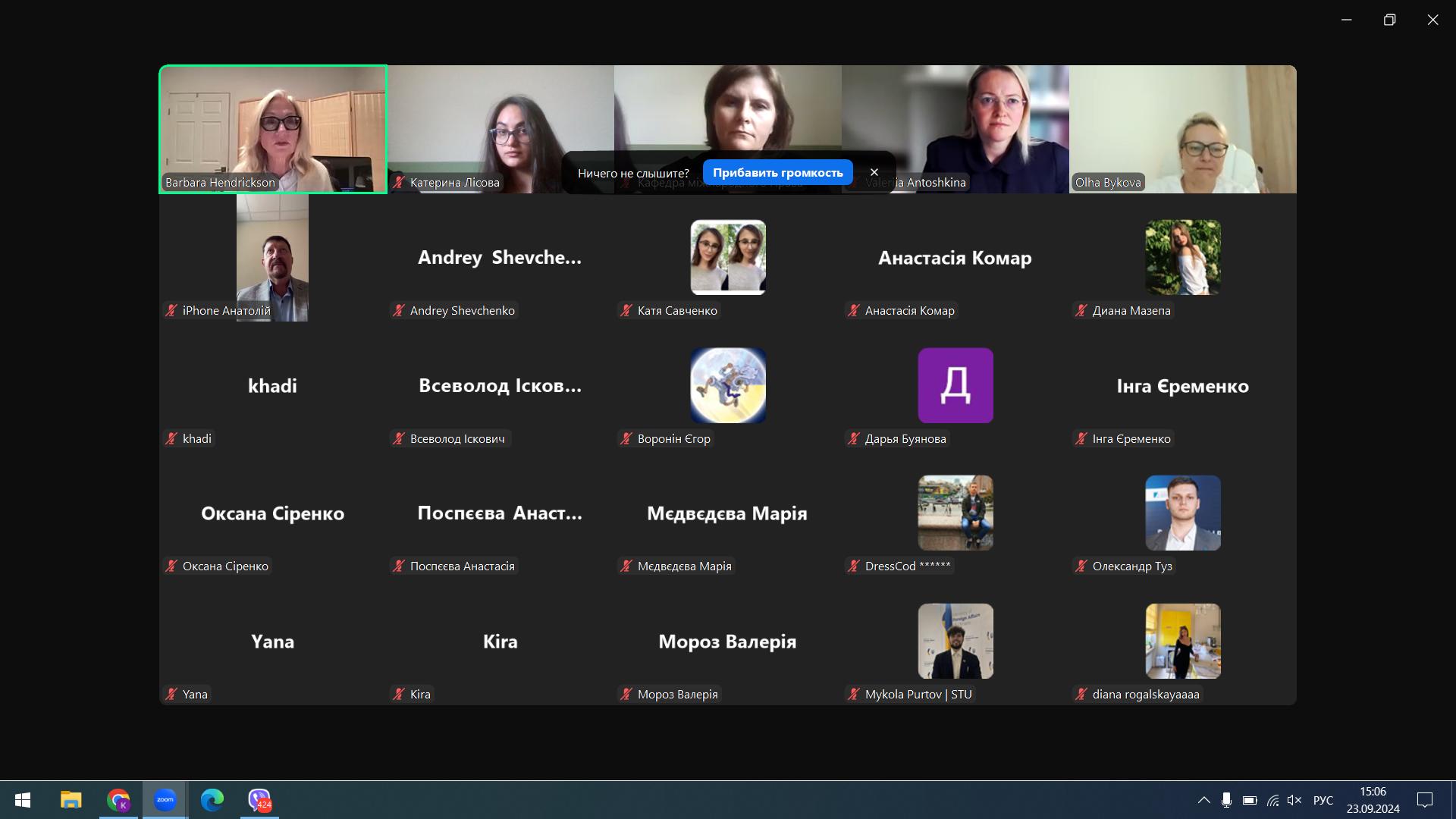Select Катя Савченко's profile picture
This screenshot has height=819, width=1456.
click(728, 257)
